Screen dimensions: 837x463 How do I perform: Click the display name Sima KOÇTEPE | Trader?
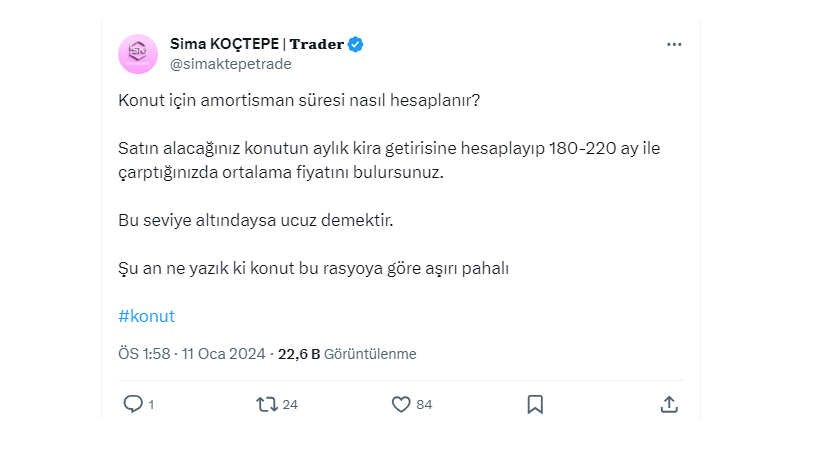point(256,44)
